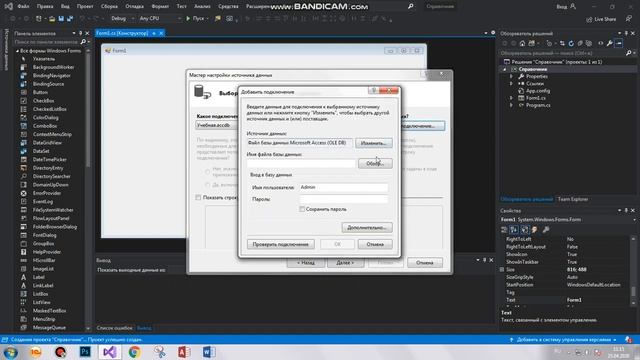The height and width of the screenshot is (360, 640).
Task: Click the notifications icon in the status bar
Action: pos(628,340)
